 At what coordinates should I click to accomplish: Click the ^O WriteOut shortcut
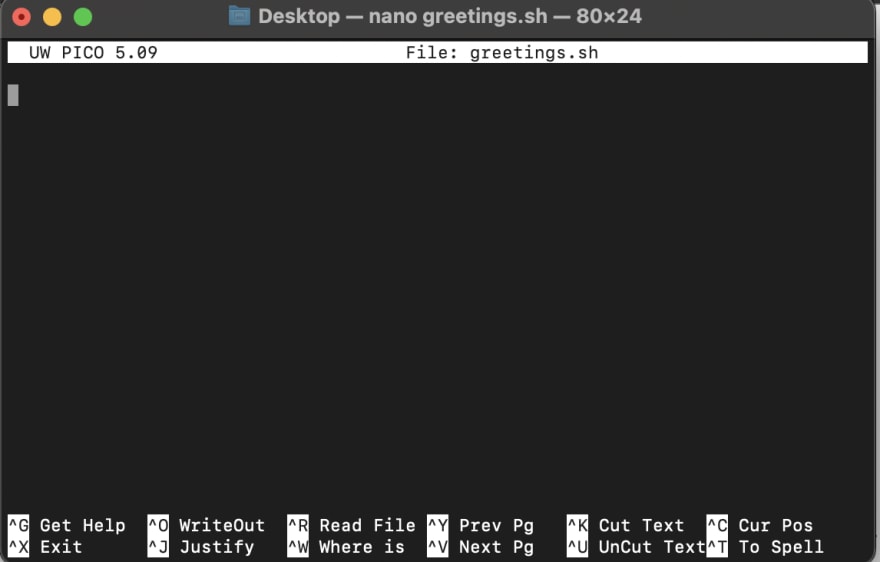click(206, 526)
